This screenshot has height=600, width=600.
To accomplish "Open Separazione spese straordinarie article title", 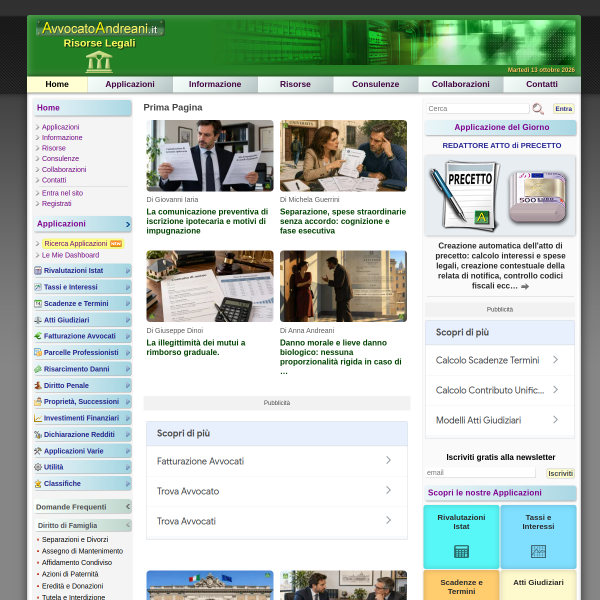I will click(x=343, y=221).
